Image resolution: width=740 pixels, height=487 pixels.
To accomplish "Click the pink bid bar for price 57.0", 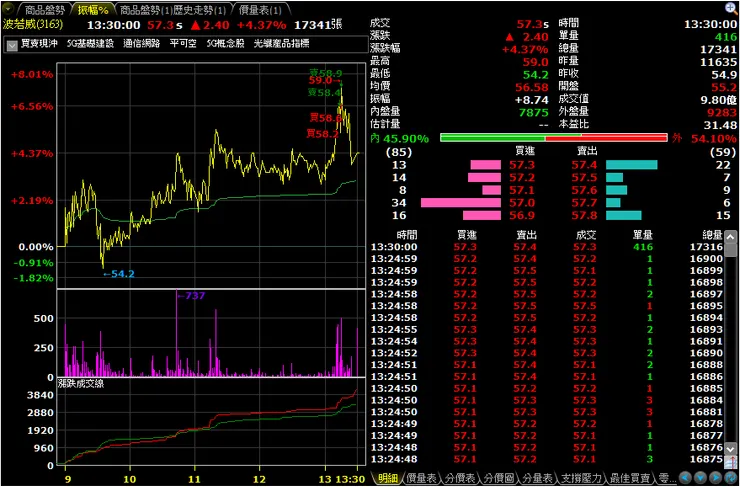I will tap(461, 202).
